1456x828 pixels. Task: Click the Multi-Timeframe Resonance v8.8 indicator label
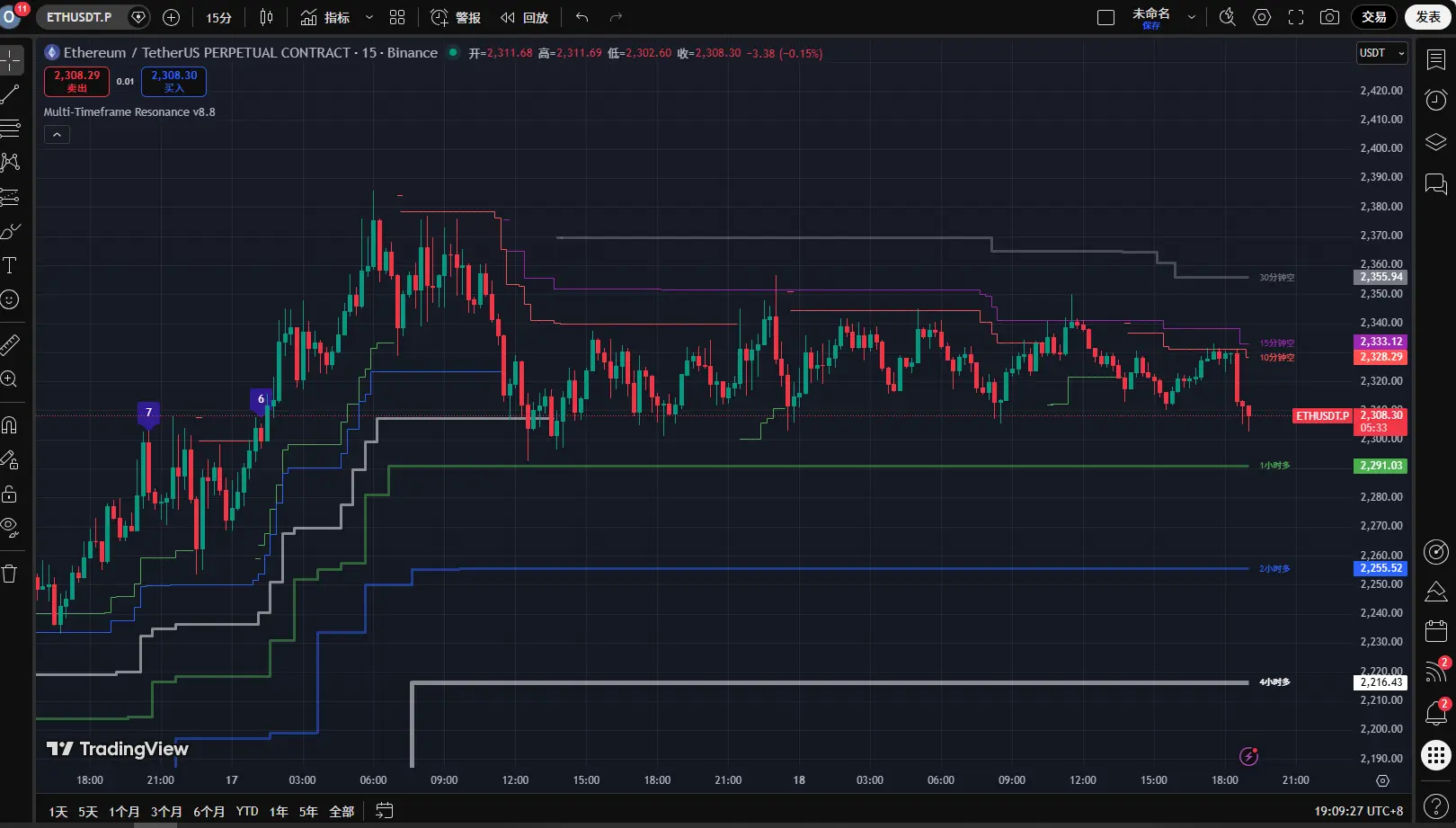coord(129,111)
